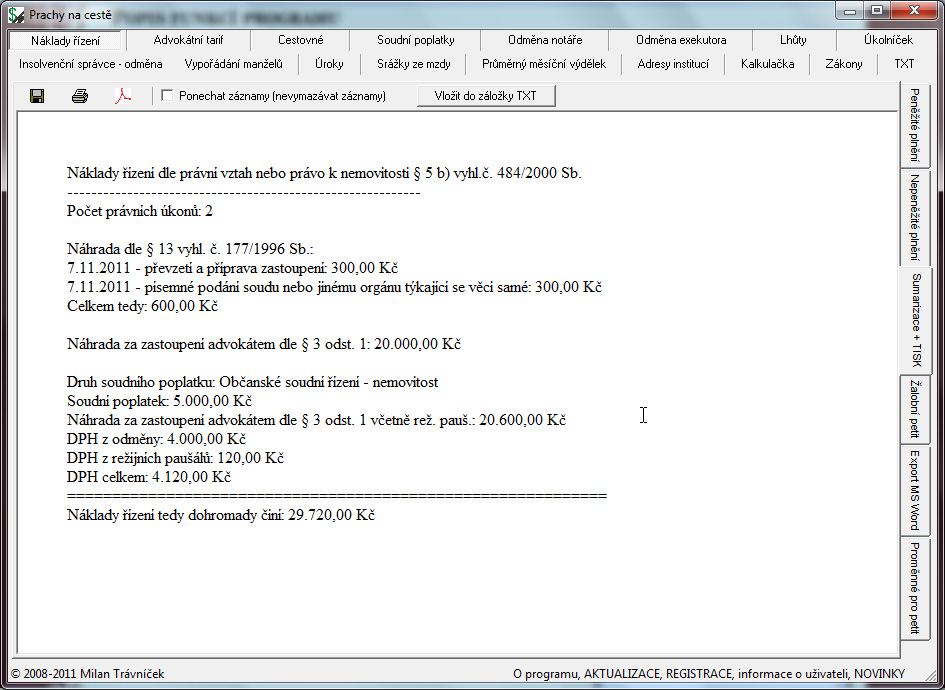Open the Vypořádání manželů tab
945x690 pixels.
click(x=233, y=64)
